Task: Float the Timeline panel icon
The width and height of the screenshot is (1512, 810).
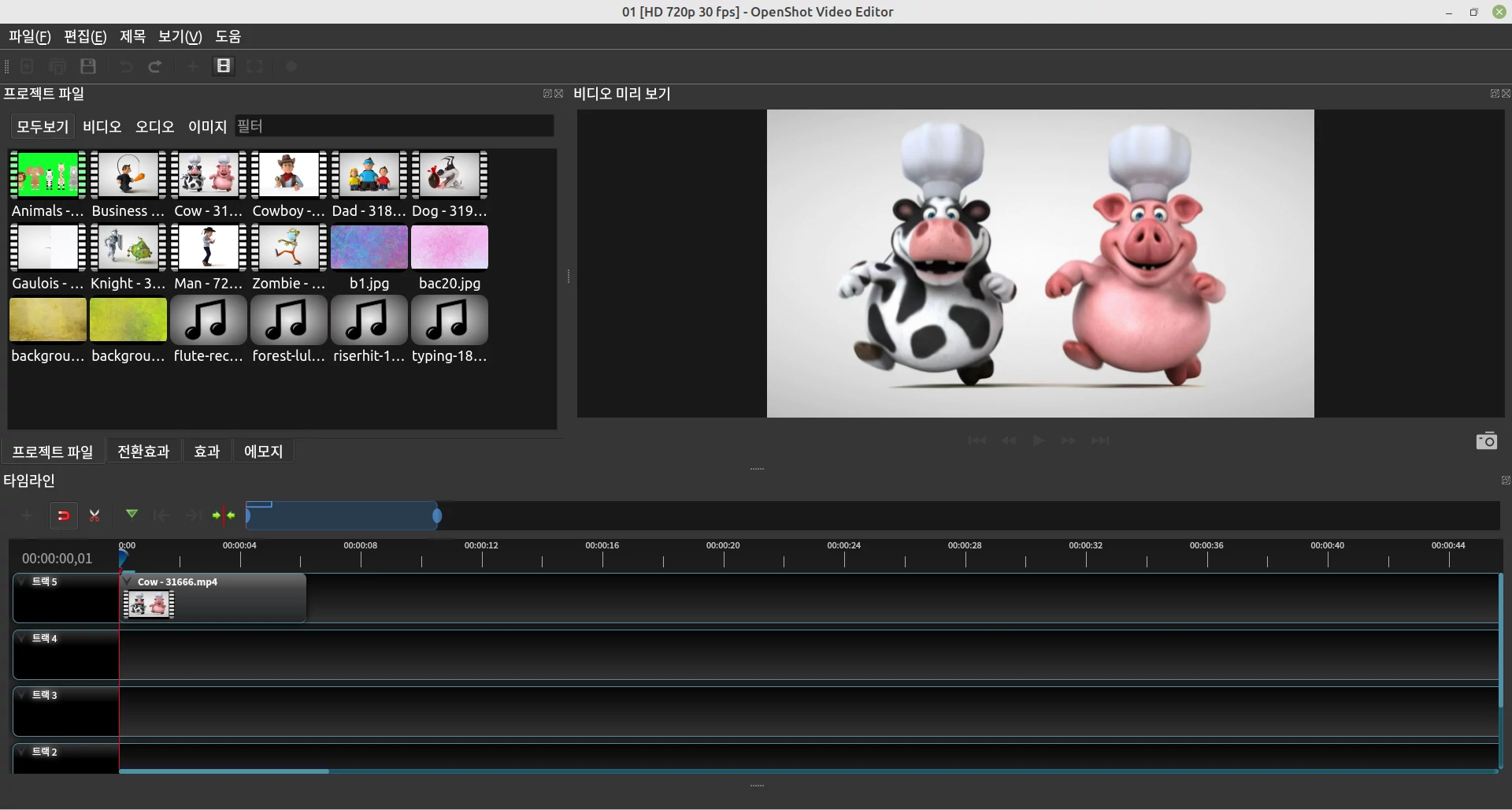Action: (1506, 481)
